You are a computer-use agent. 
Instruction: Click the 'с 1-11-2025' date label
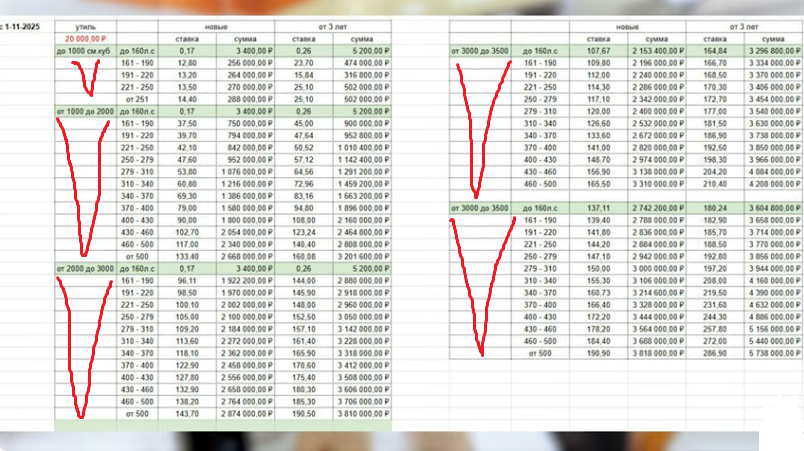pos(21,26)
